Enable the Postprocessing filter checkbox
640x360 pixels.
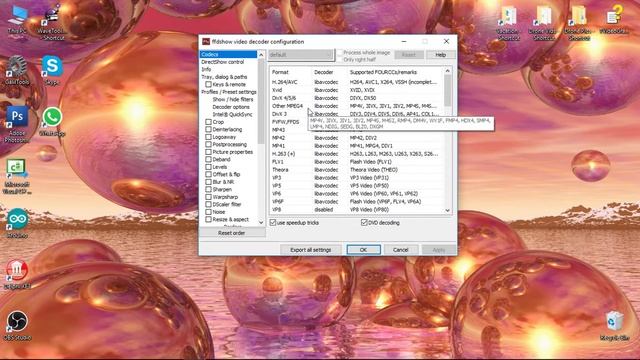click(x=208, y=144)
